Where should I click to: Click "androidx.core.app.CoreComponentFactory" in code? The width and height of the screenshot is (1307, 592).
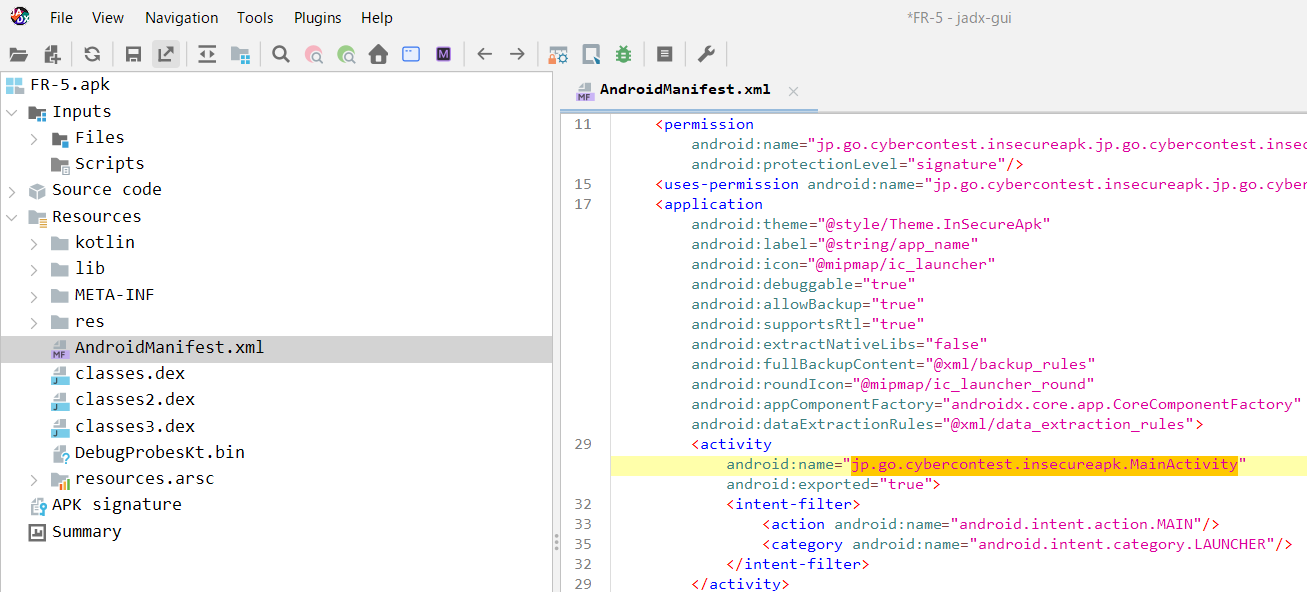pos(1121,404)
